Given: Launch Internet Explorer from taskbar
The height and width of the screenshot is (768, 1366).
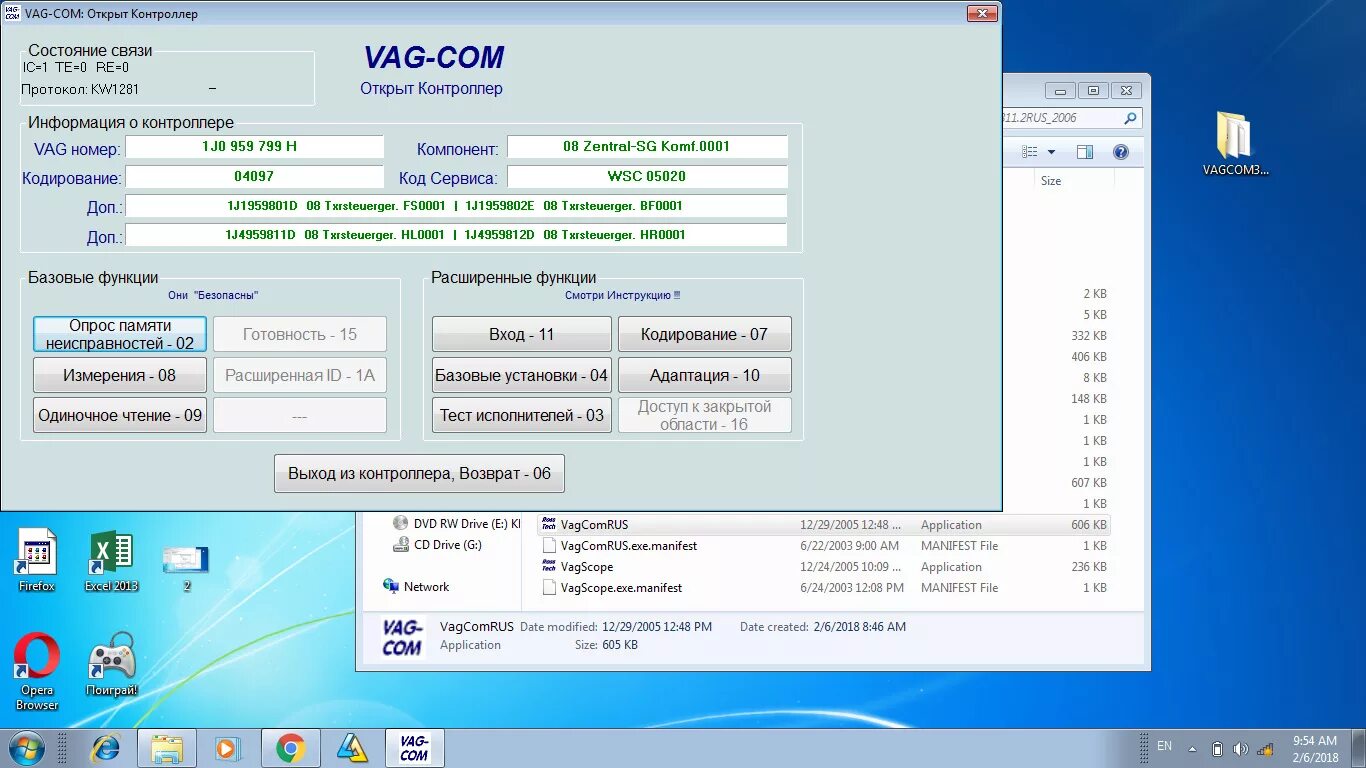Looking at the screenshot, I should (x=104, y=748).
